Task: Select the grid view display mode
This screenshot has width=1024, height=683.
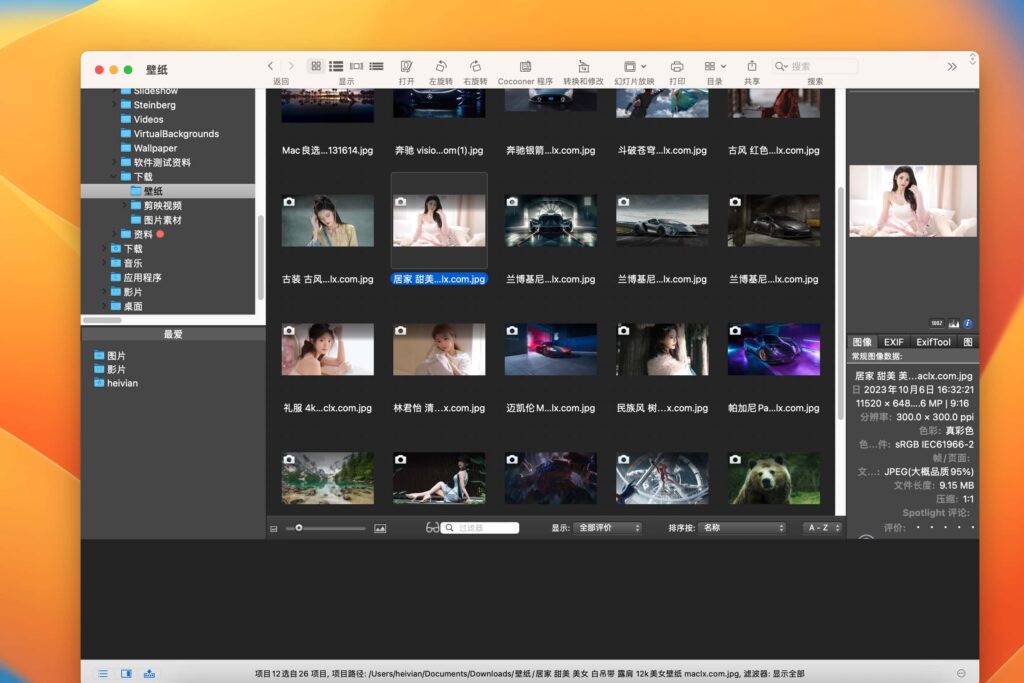Action: (315, 64)
